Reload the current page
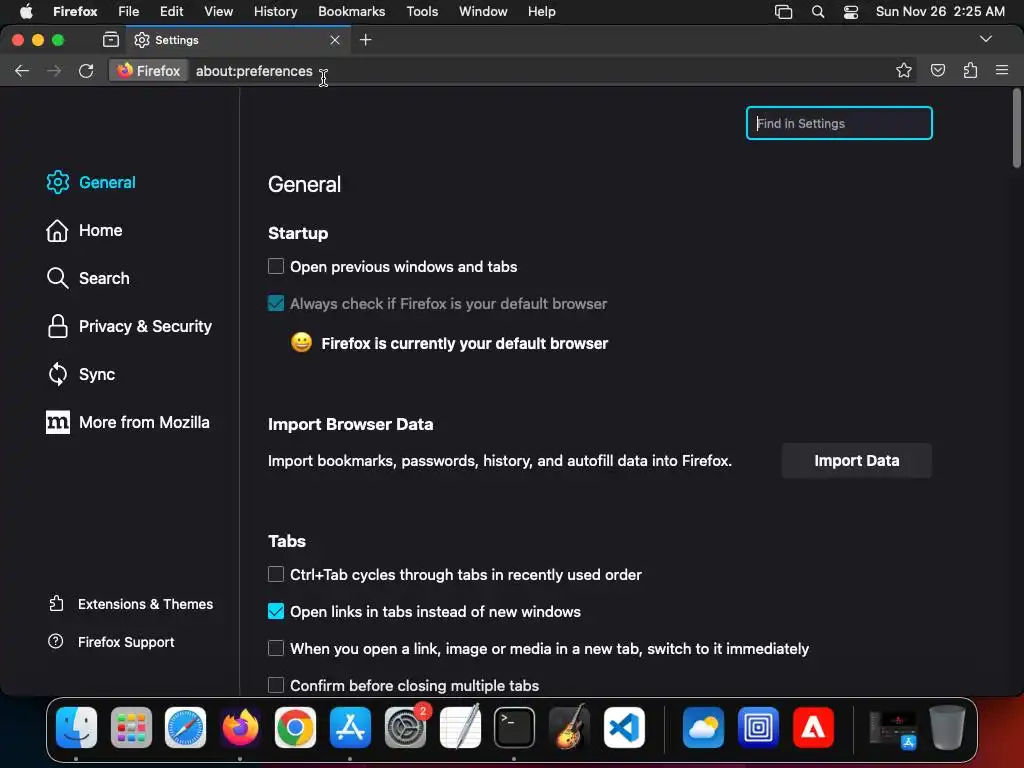This screenshot has height=768, width=1024. point(86,71)
